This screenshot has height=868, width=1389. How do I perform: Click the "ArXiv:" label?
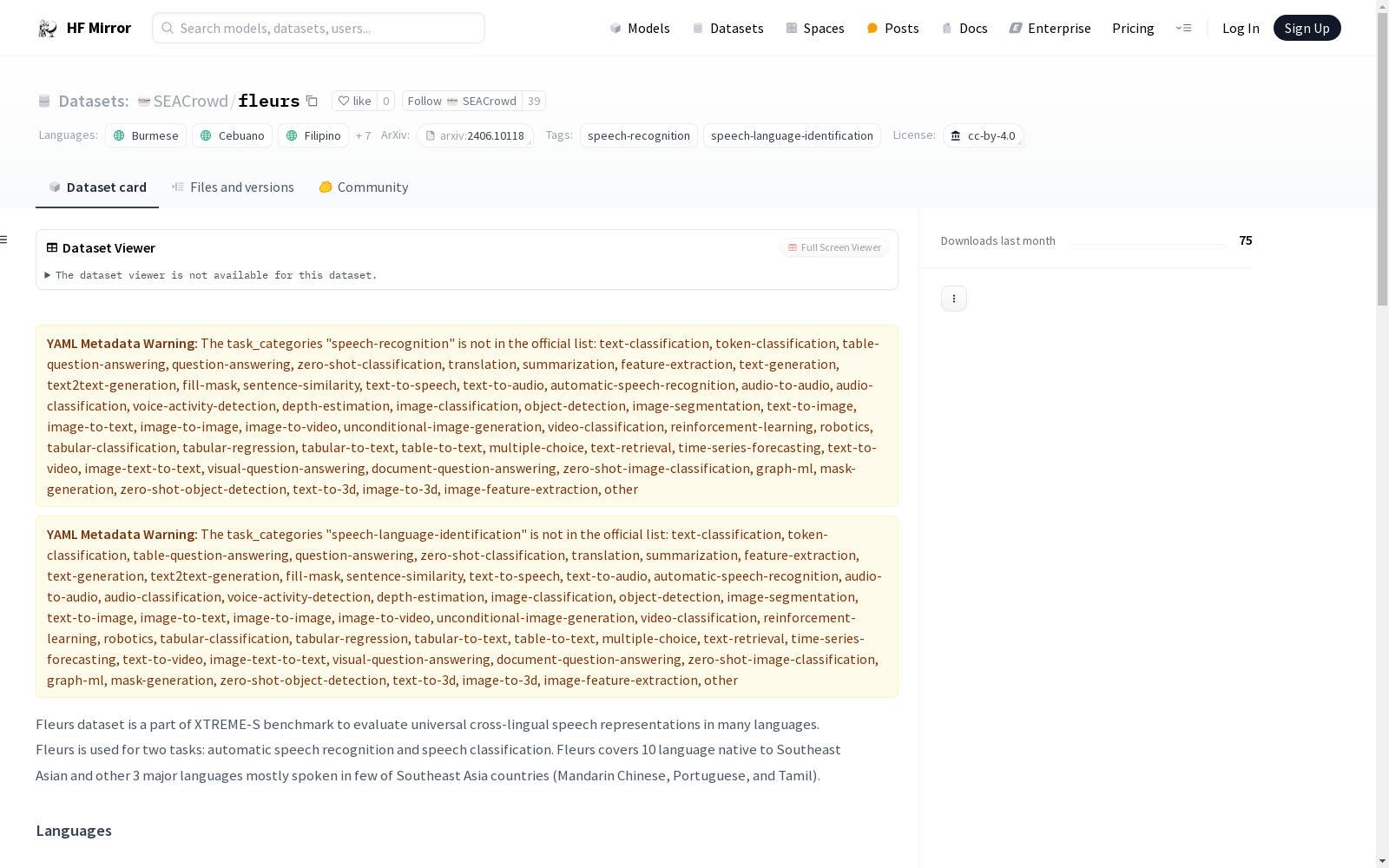click(x=395, y=135)
